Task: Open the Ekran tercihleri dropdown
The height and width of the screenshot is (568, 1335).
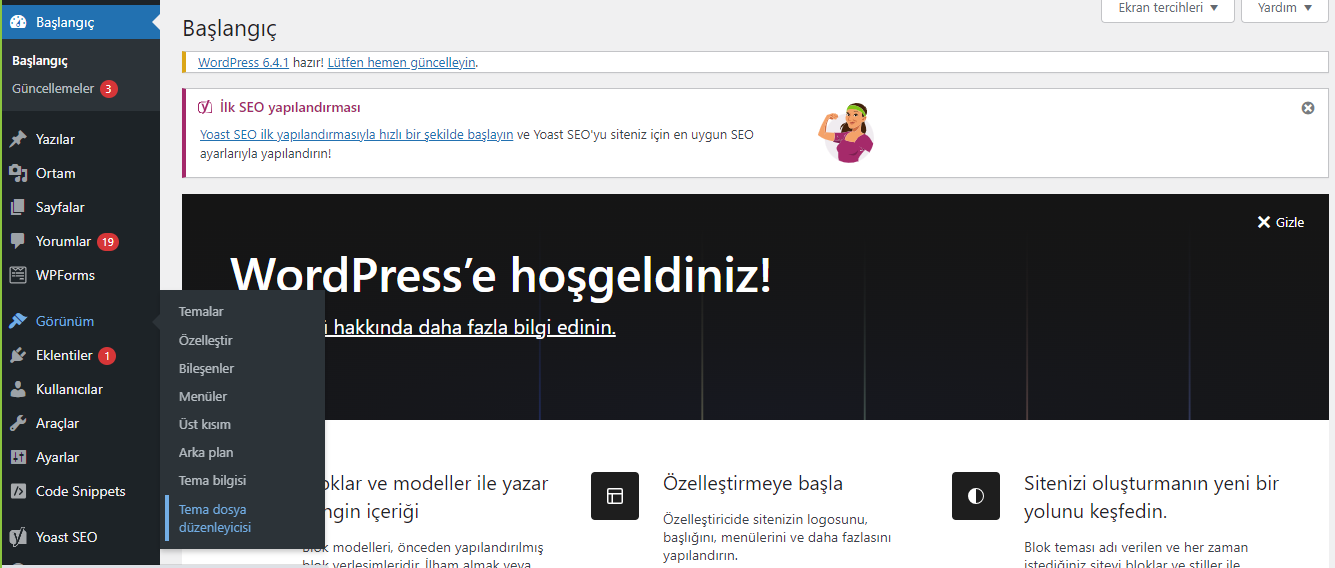Action: point(1168,8)
